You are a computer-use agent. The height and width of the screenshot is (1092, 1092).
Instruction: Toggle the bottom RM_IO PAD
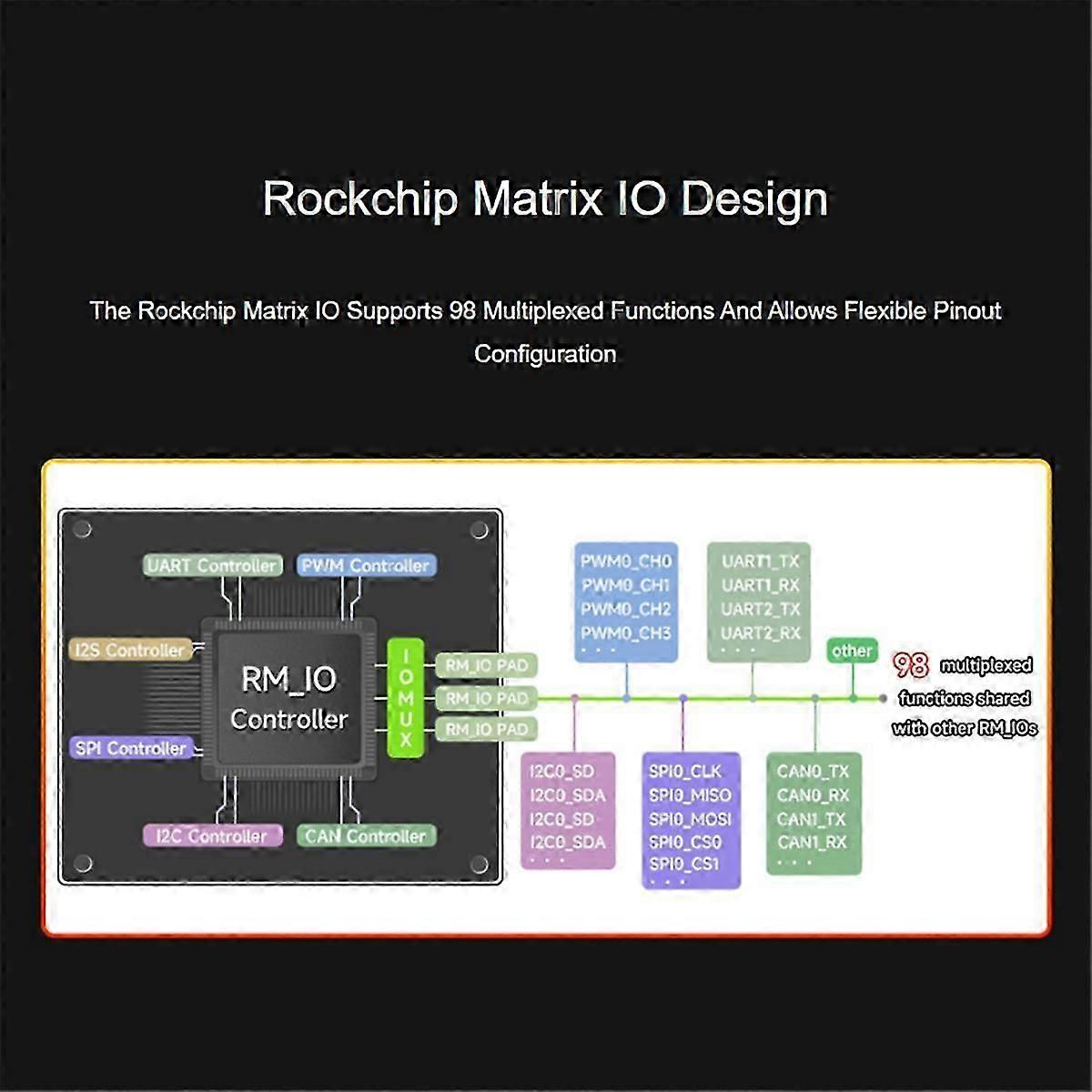tap(486, 729)
